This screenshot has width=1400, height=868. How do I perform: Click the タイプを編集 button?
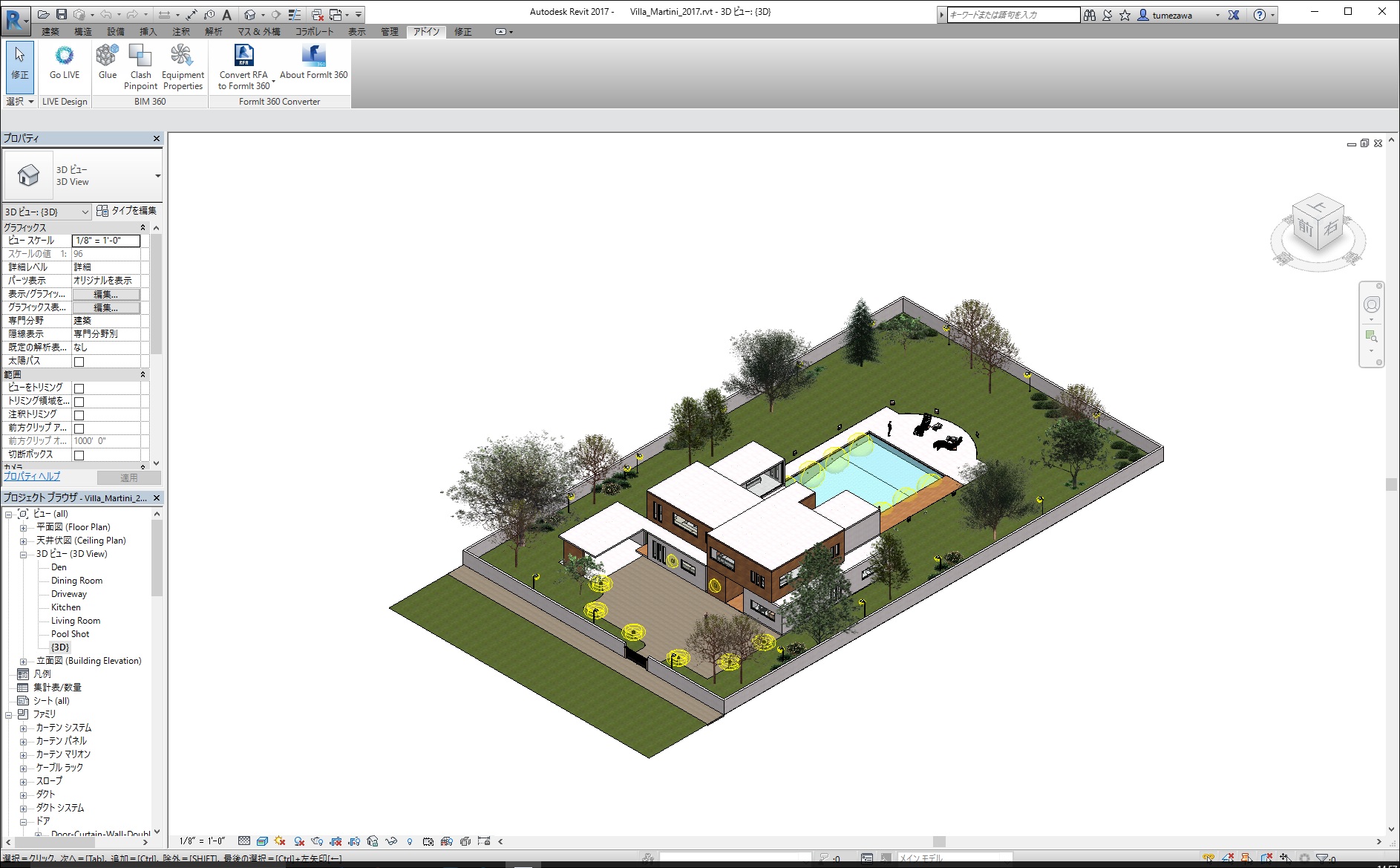tap(127, 212)
